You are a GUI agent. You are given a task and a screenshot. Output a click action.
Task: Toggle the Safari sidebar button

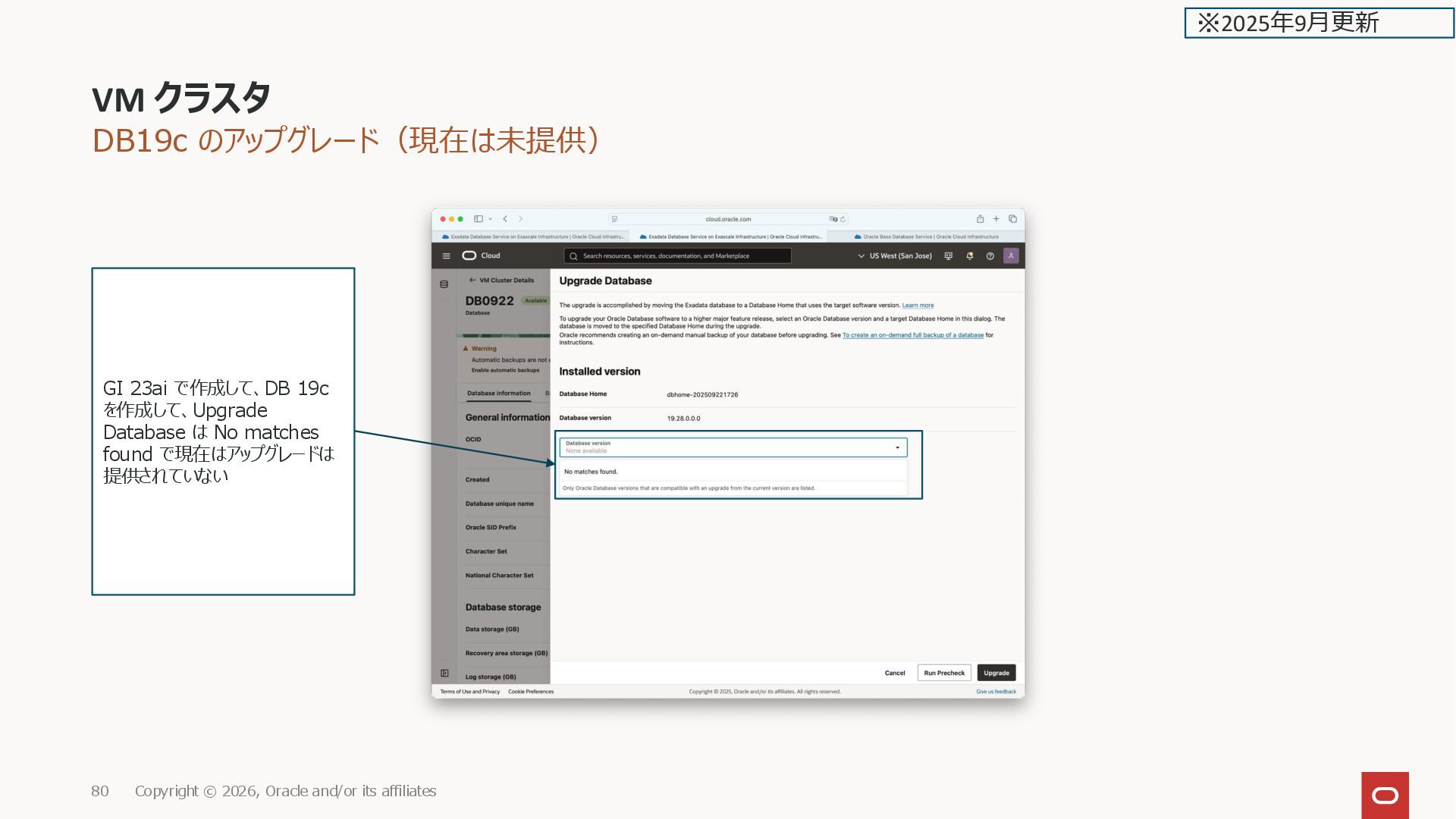click(479, 219)
